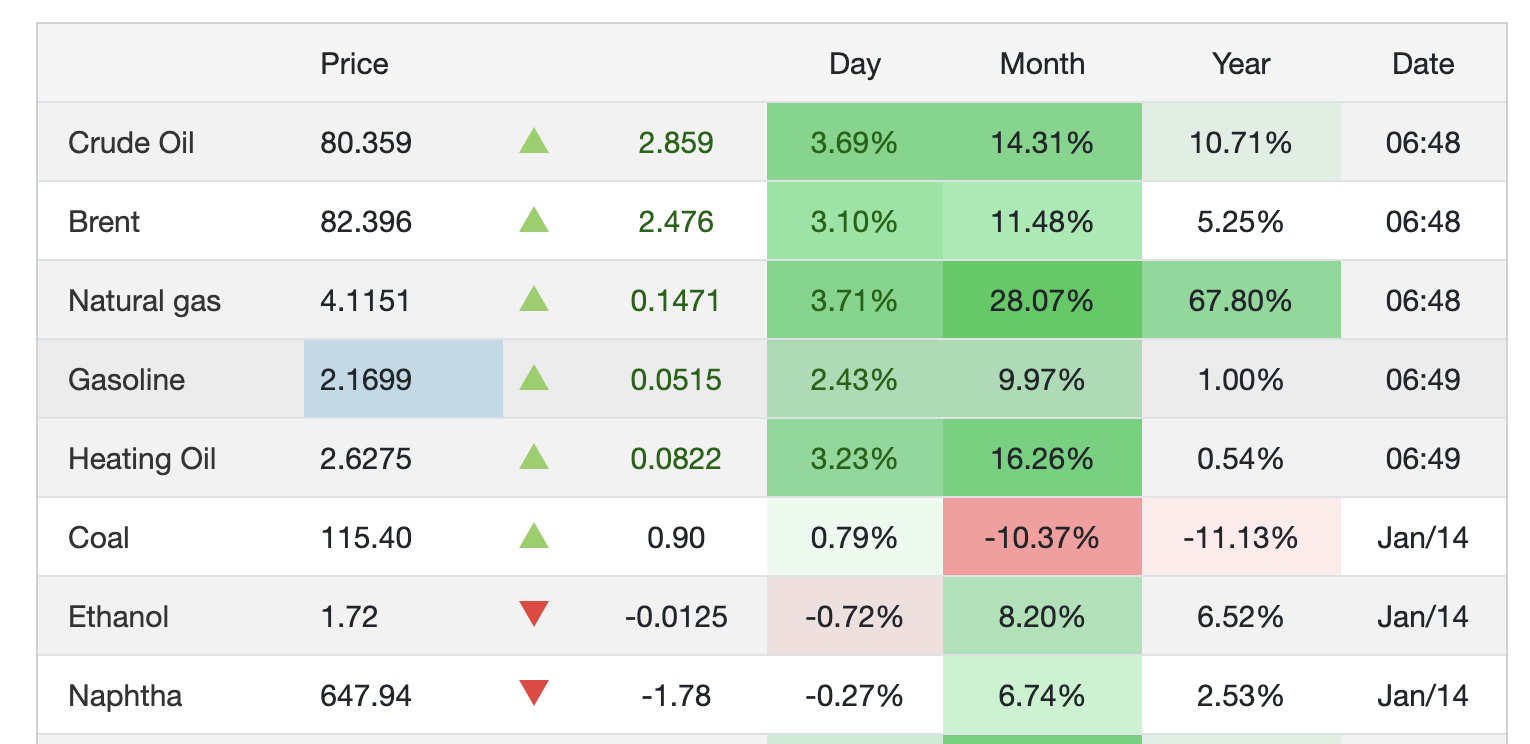The height and width of the screenshot is (744, 1530).
Task: Click the red down arrow in Ethanol row
Action: click(x=534, y=614)
